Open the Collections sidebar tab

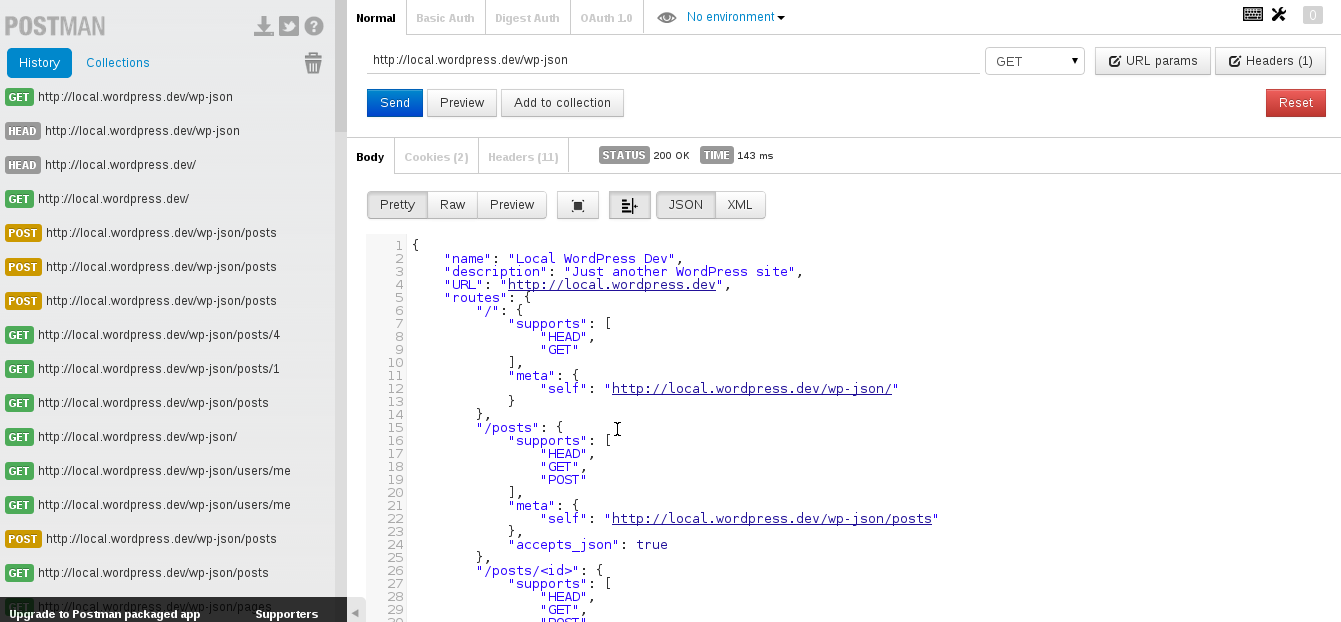pos(117,62)
